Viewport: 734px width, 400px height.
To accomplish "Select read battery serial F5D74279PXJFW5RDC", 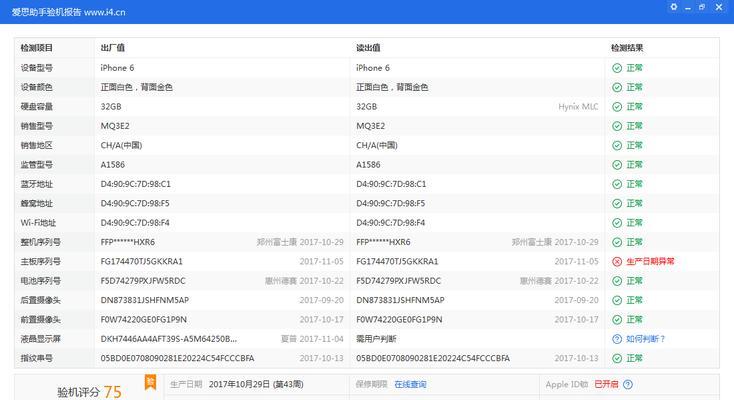I will [x=398, y=281].
